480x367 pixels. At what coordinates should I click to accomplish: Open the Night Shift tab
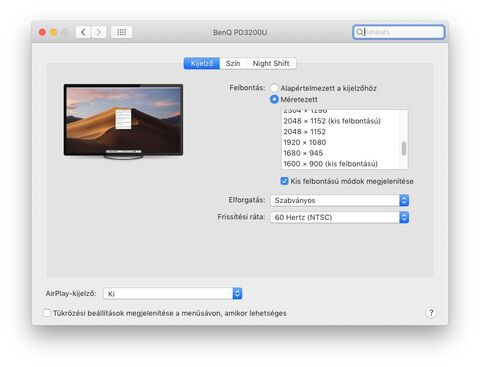point(271,63)
